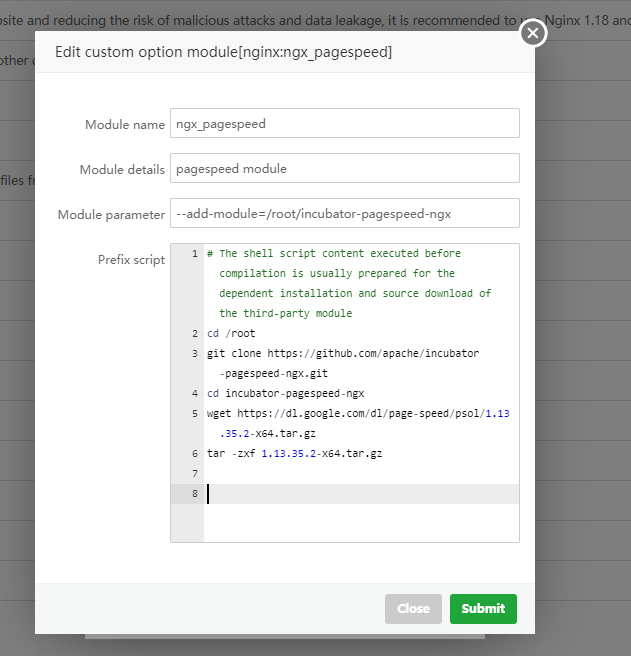631x656 pixels.
Task: Close the dialog with the X icon
Action: tap(533, 34)
